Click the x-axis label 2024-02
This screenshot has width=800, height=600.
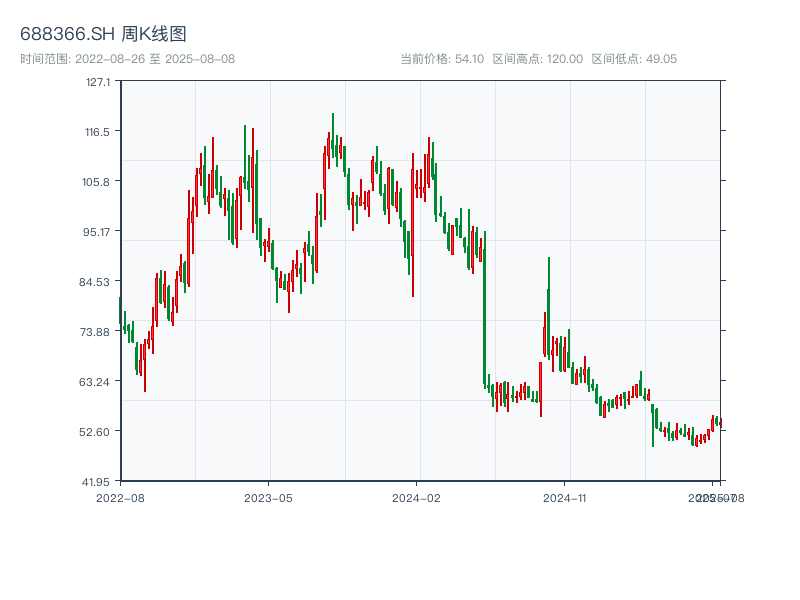(x=416, y=498)
